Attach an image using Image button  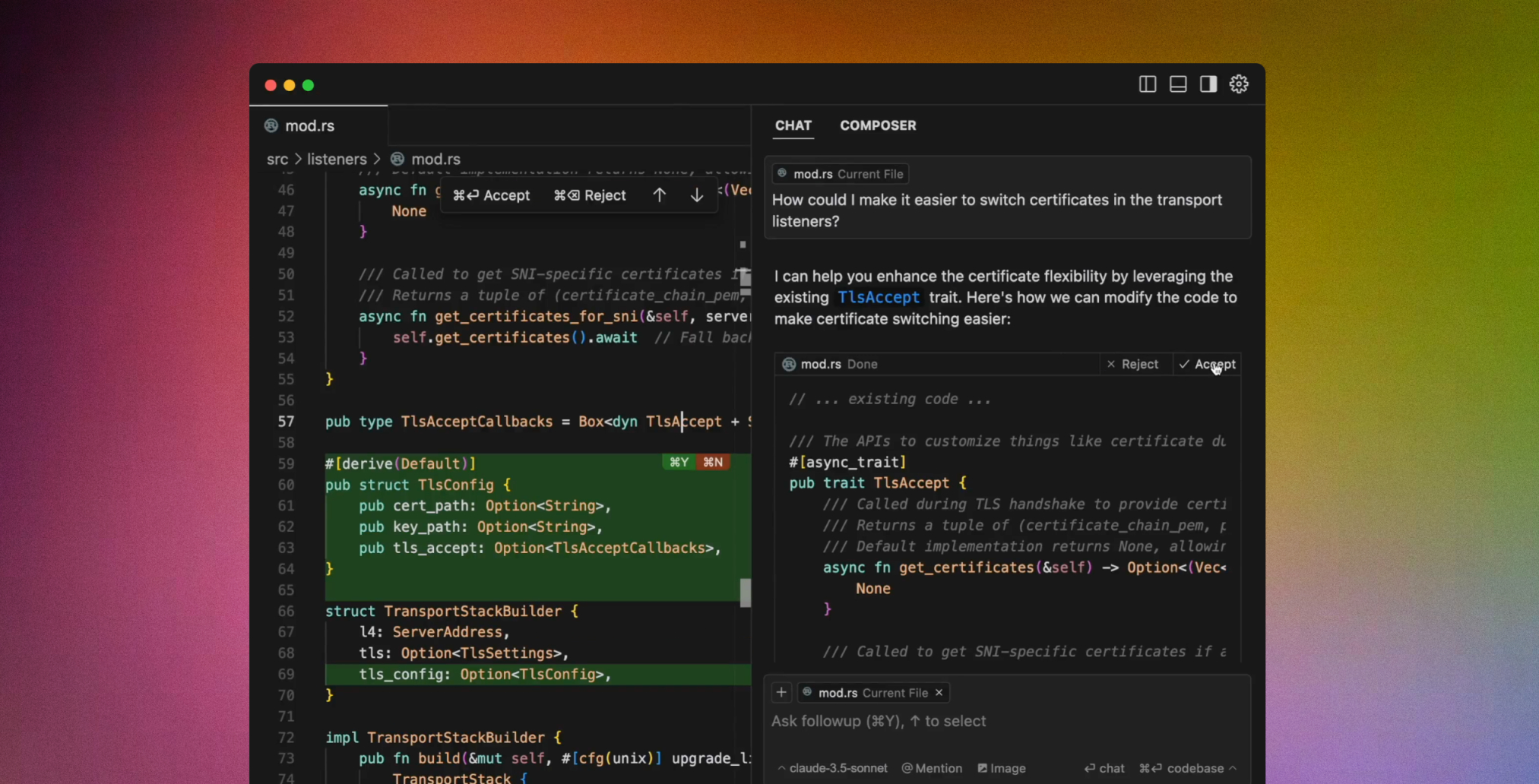tap(1001, 768)
